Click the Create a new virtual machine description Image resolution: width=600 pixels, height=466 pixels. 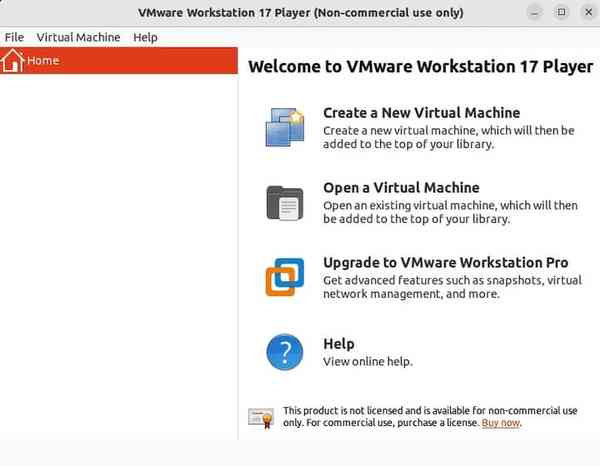[448, 137]
